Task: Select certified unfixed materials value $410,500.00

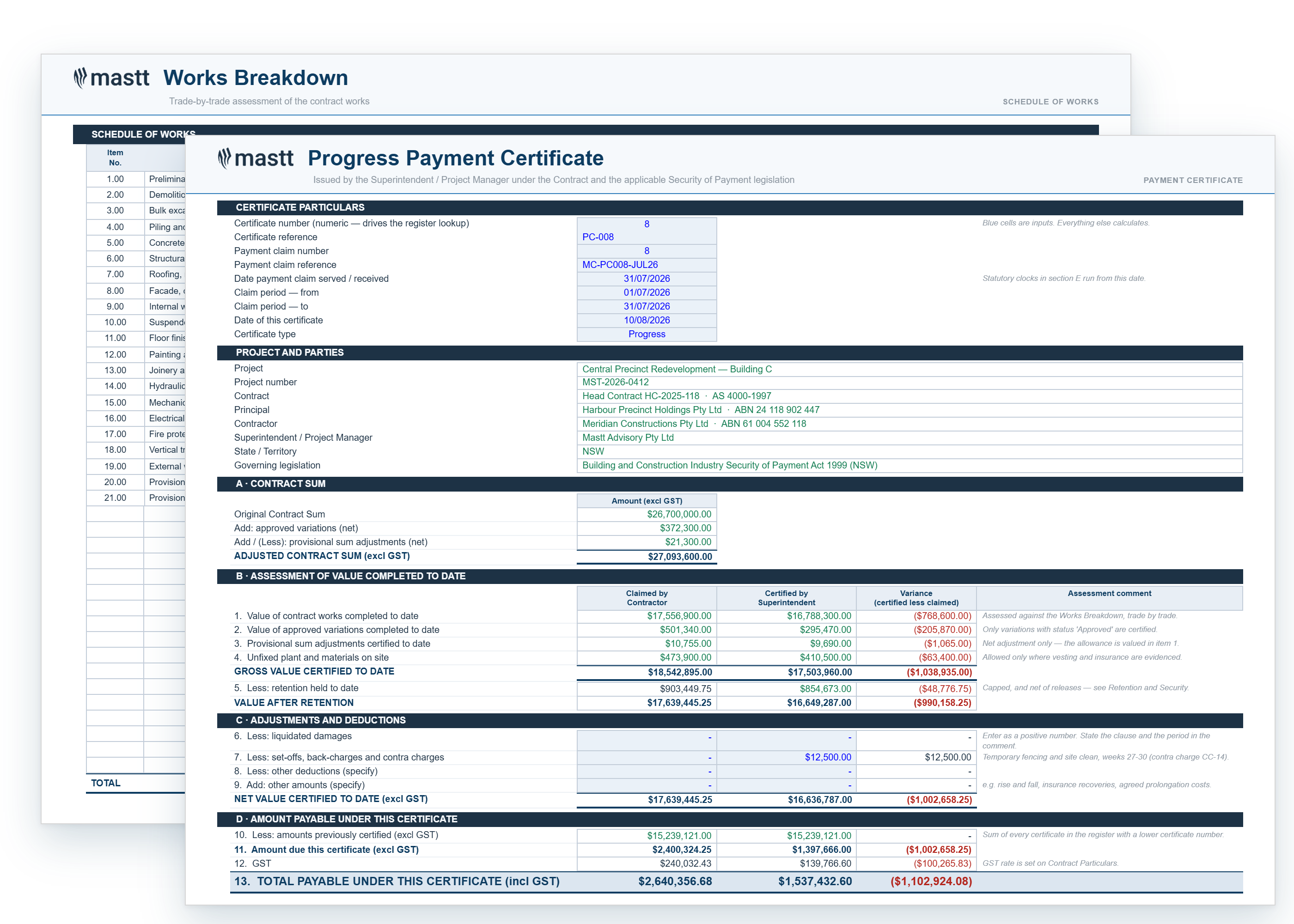Action: (x=787, y=658)
